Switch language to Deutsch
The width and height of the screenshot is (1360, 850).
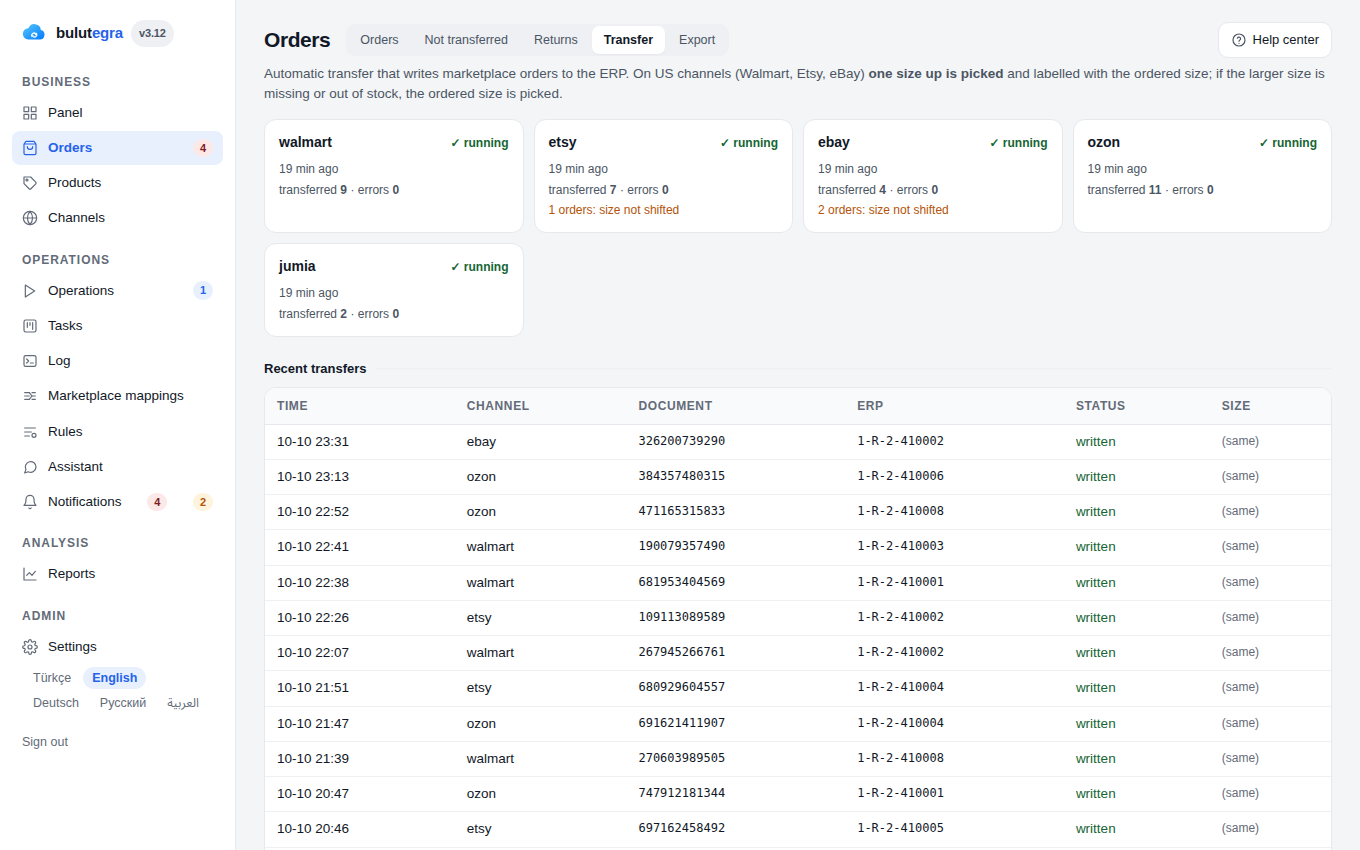point(56,703)
